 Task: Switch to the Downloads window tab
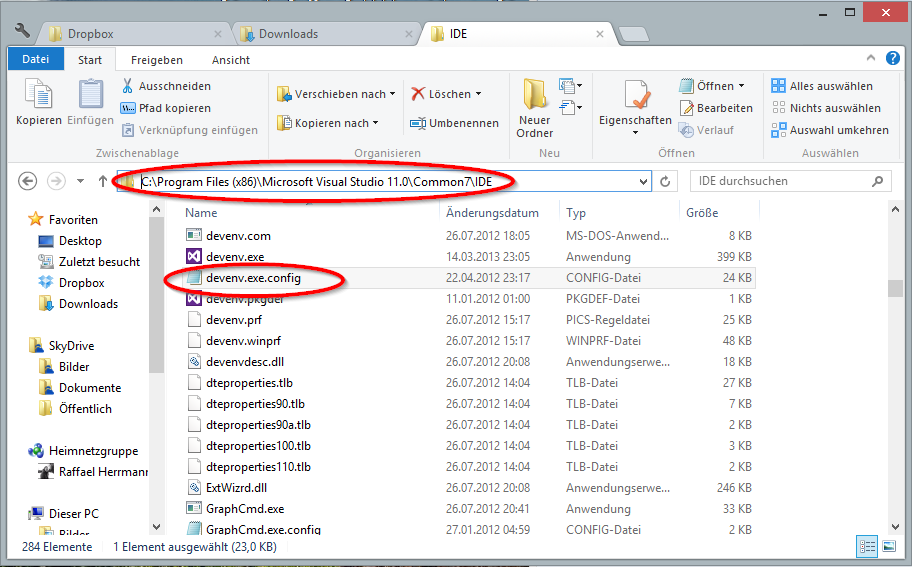point(326,34)
